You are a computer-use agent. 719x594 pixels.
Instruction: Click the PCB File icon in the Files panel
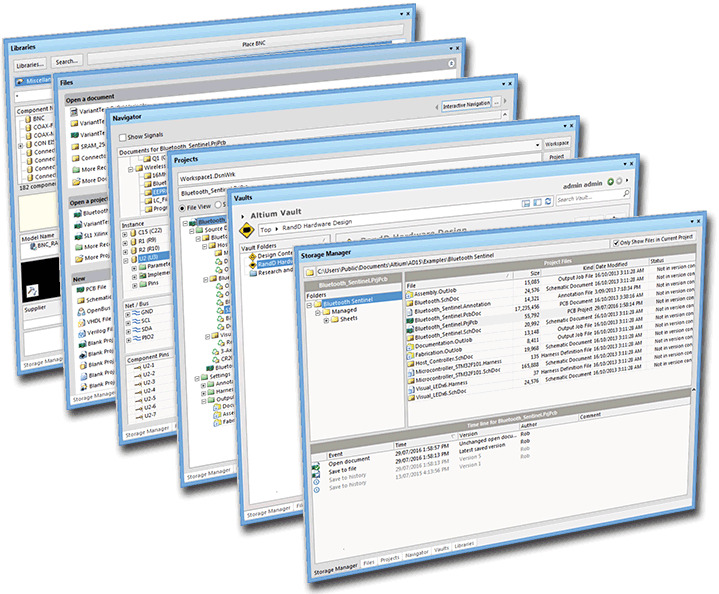[x=80, y=289]
